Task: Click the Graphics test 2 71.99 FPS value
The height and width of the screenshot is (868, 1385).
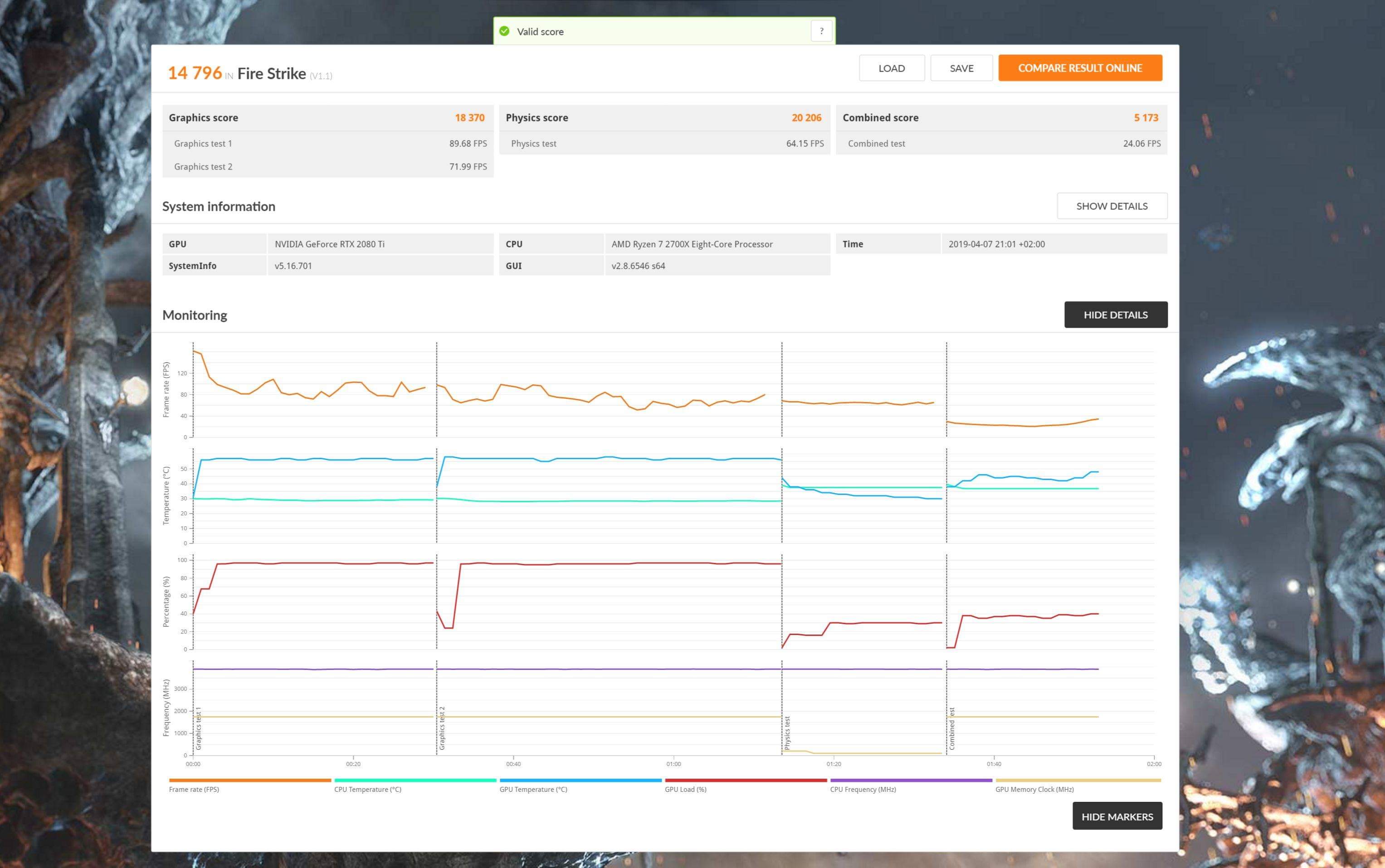Action: pos(468,166)
